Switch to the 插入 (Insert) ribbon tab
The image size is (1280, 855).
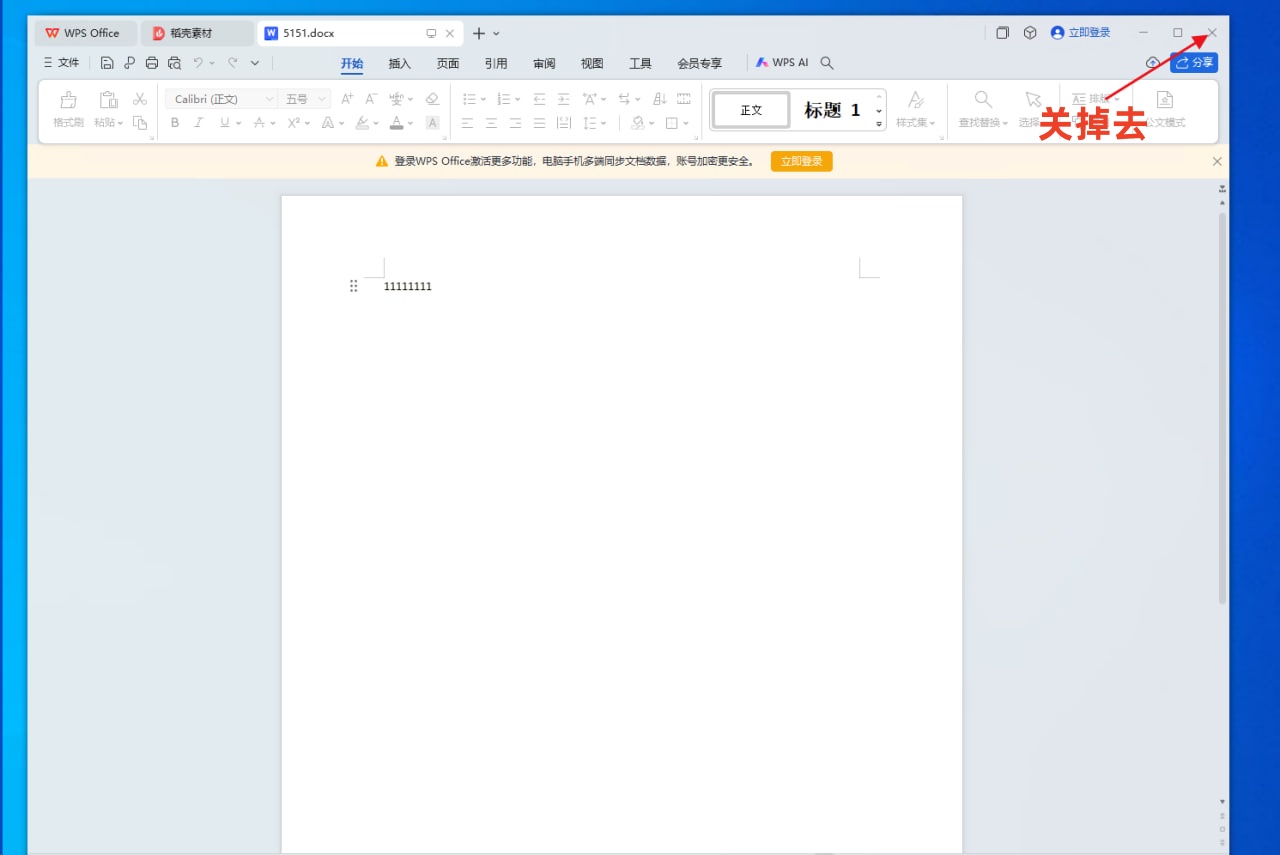[x=399, y=63]
